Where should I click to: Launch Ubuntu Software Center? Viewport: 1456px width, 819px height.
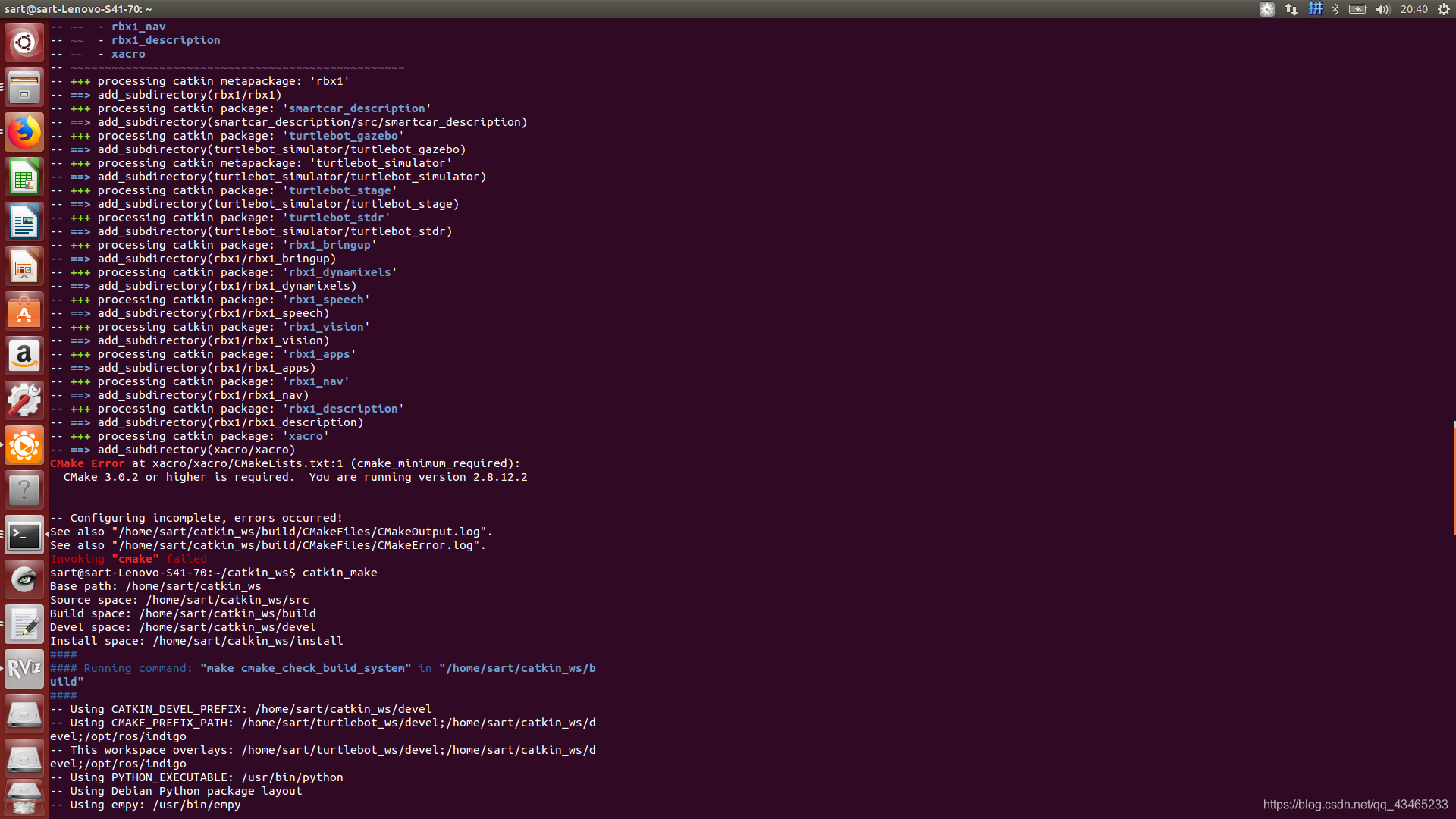(x=24, y=312)
